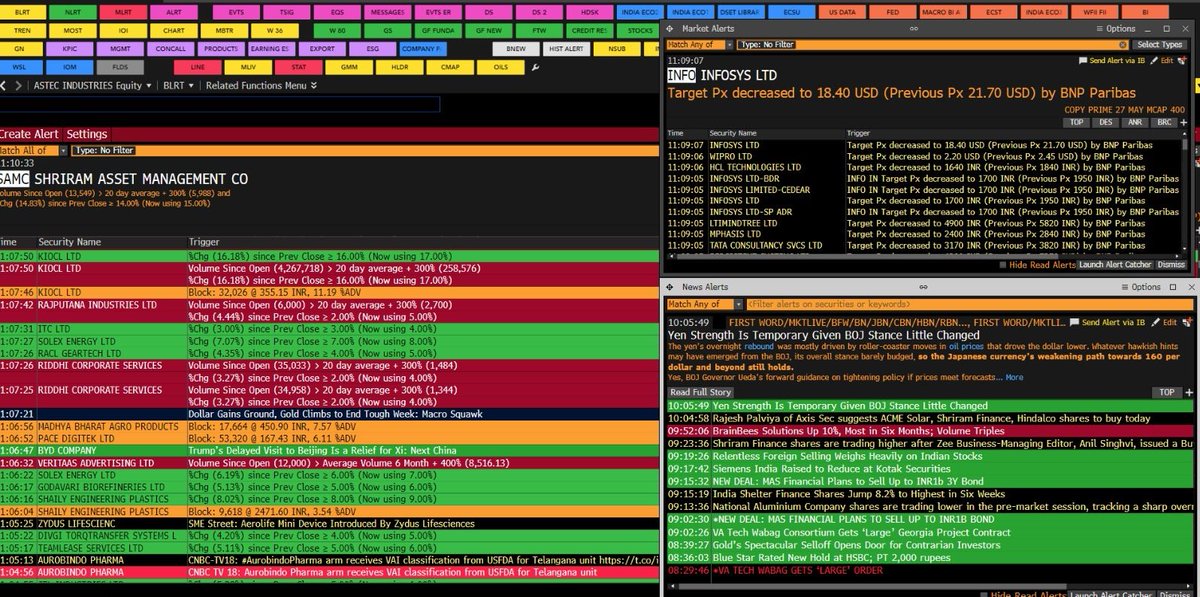The width and height of the screenshot is (1200, 597).
Task: Follow the More link in the yen story
Action: coord(1014,377)
